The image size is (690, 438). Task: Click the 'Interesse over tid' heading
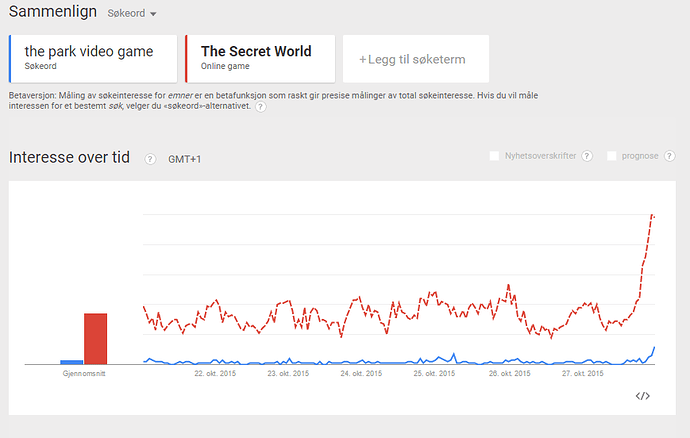(69, 158)
